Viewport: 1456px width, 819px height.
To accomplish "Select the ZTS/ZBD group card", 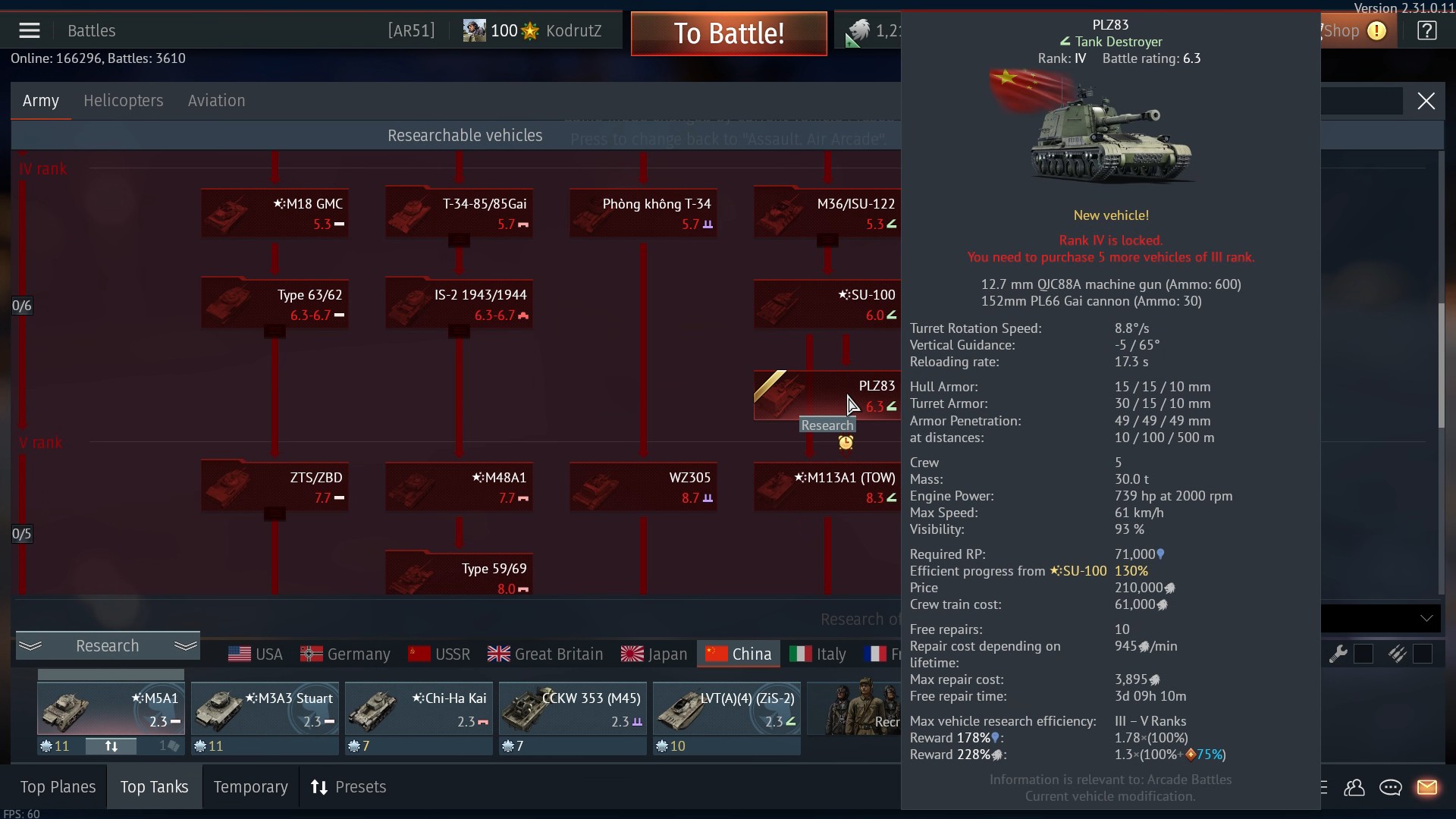I will click(275, 487).
